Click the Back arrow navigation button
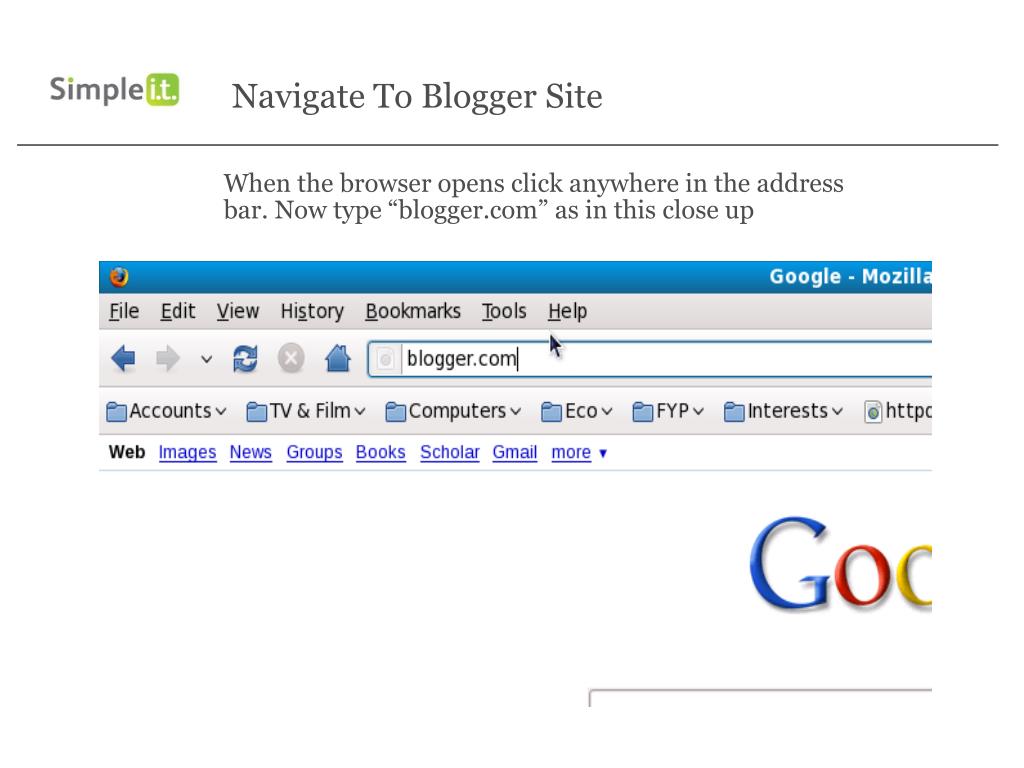This screenshot has width=1024, height=768. 123,359
